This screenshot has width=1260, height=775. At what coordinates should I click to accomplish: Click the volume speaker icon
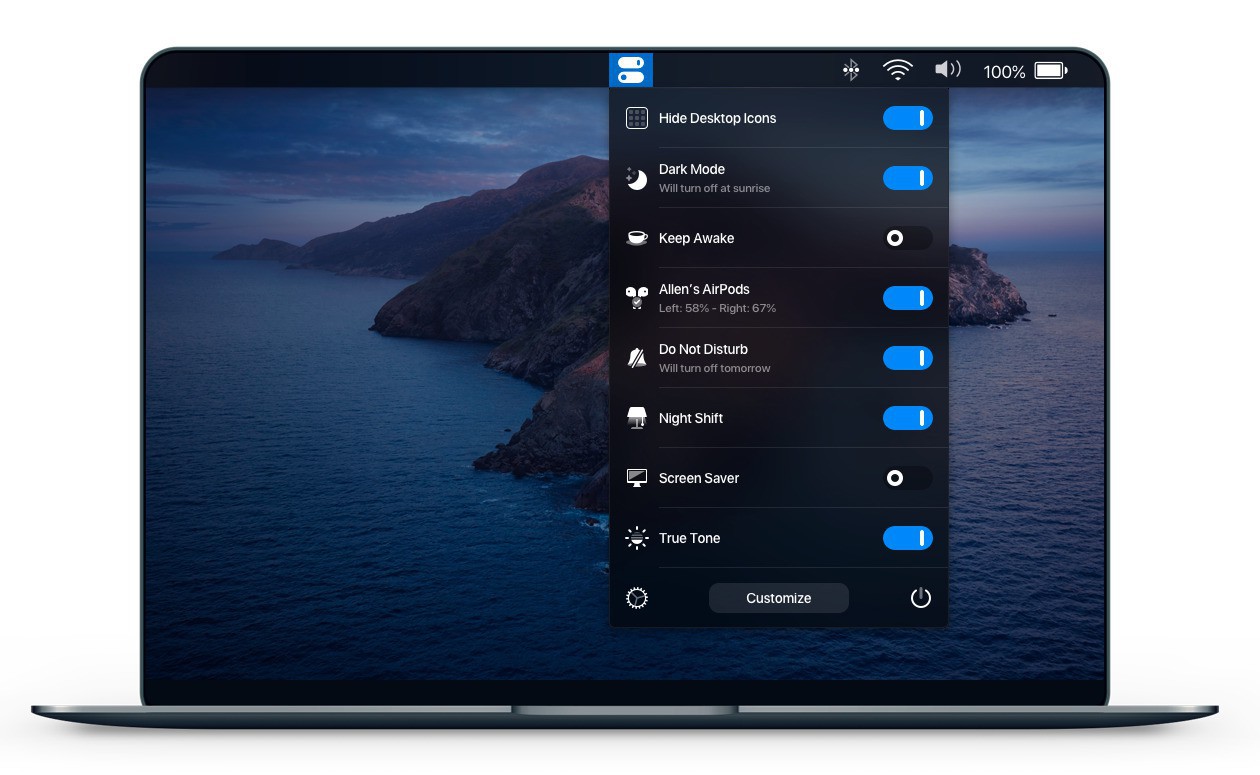pos(947,69)
